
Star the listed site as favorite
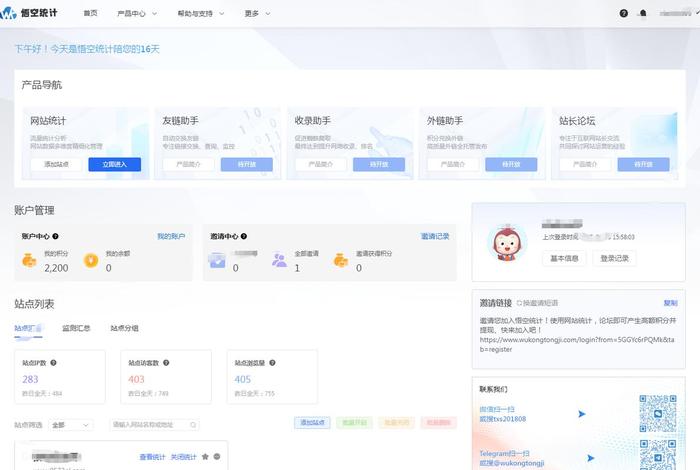coord(205,457)
